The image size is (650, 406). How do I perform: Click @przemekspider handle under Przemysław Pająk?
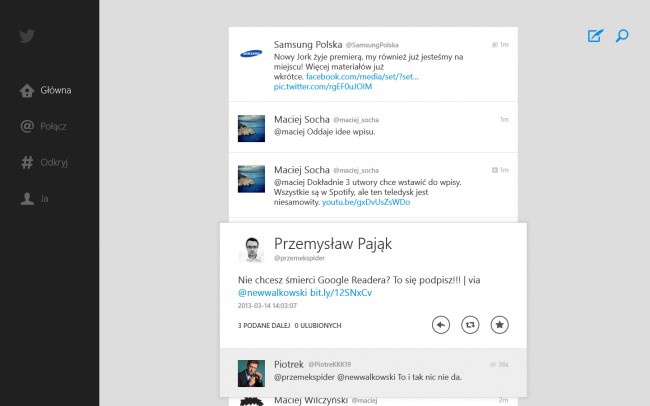pyautogui.click(x=299, y=258)
